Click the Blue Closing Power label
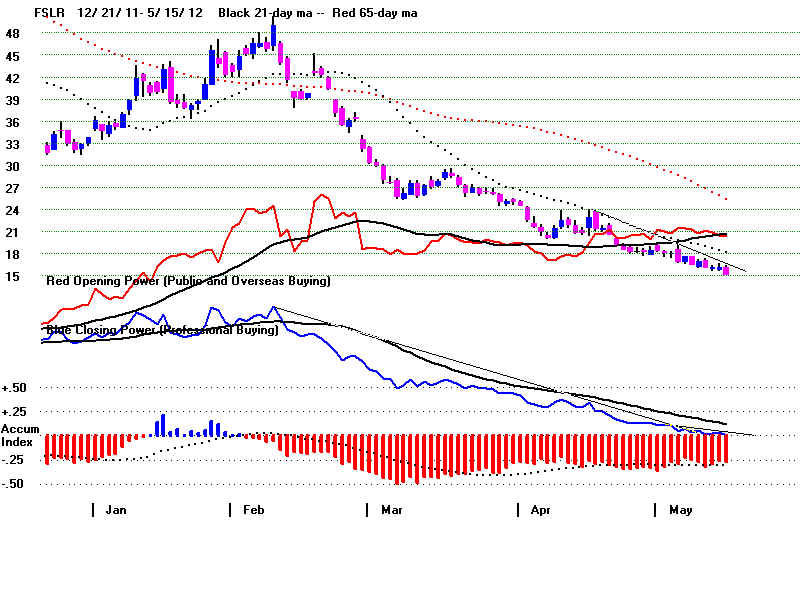Viewport: 800px width, 600px height. [160, 330]
